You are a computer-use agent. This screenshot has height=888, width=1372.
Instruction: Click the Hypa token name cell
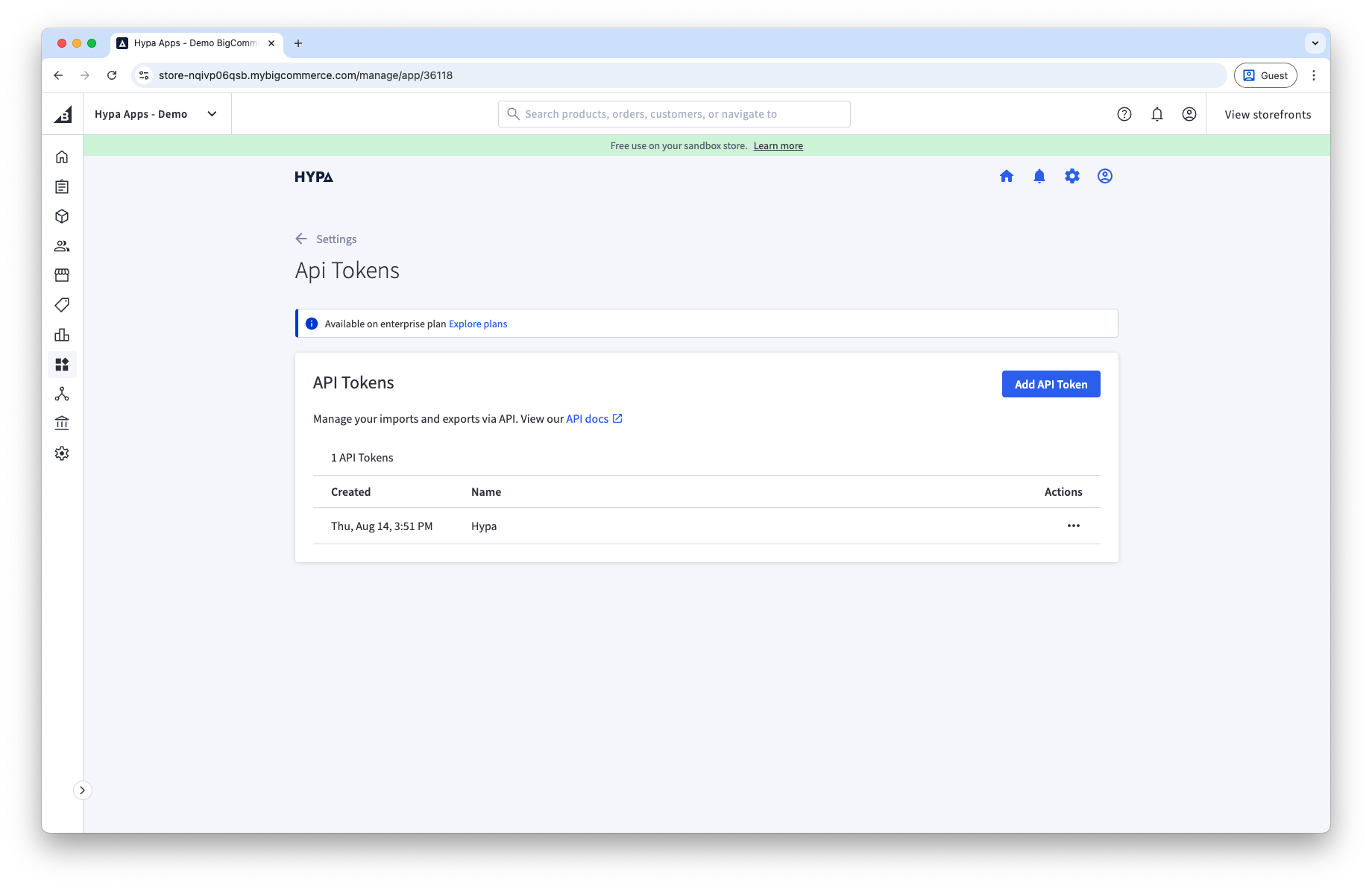tap(484, 526)
